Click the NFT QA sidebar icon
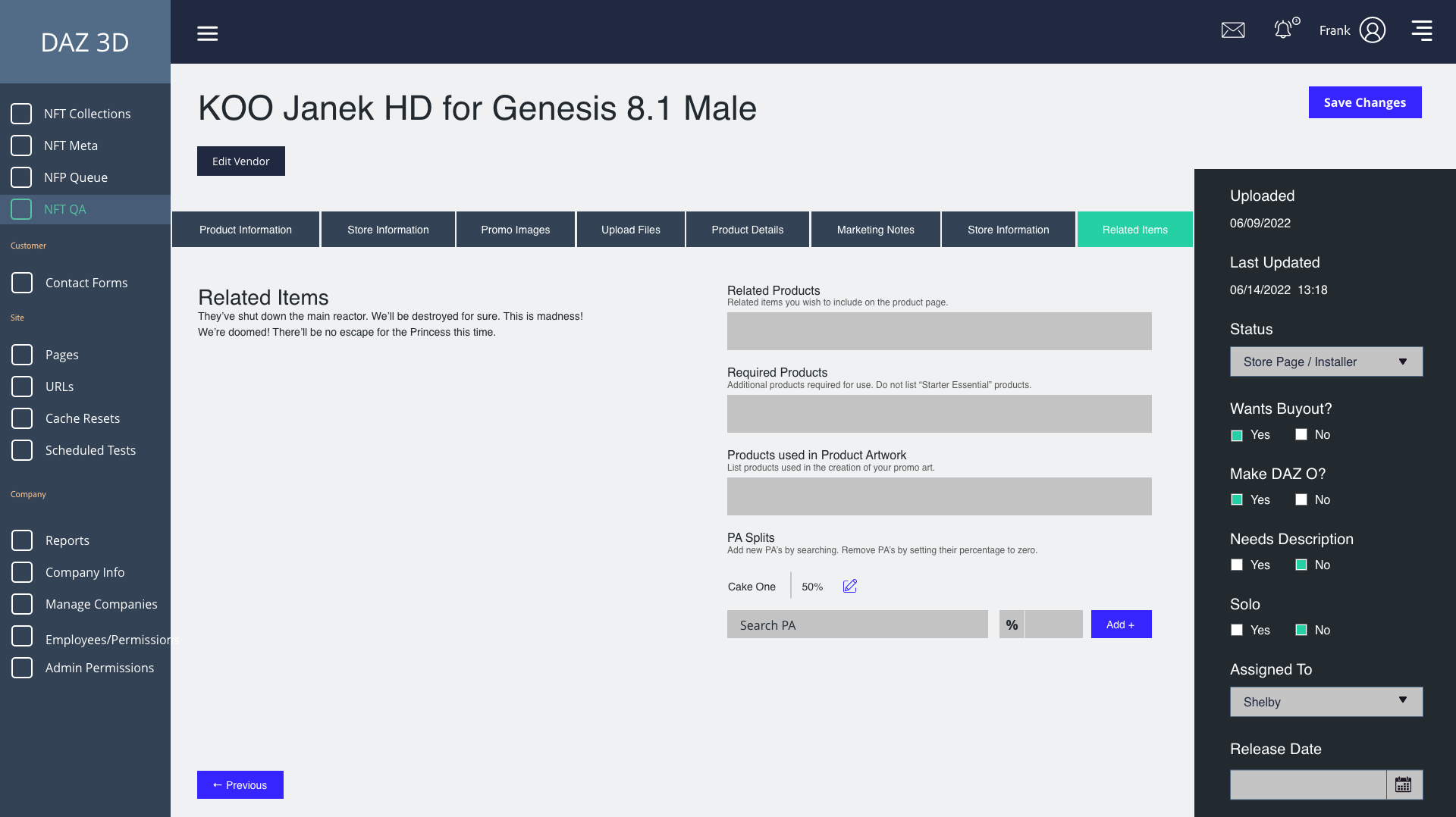The height and width of the screenshot is (817, 1456). tap(21, 209)
